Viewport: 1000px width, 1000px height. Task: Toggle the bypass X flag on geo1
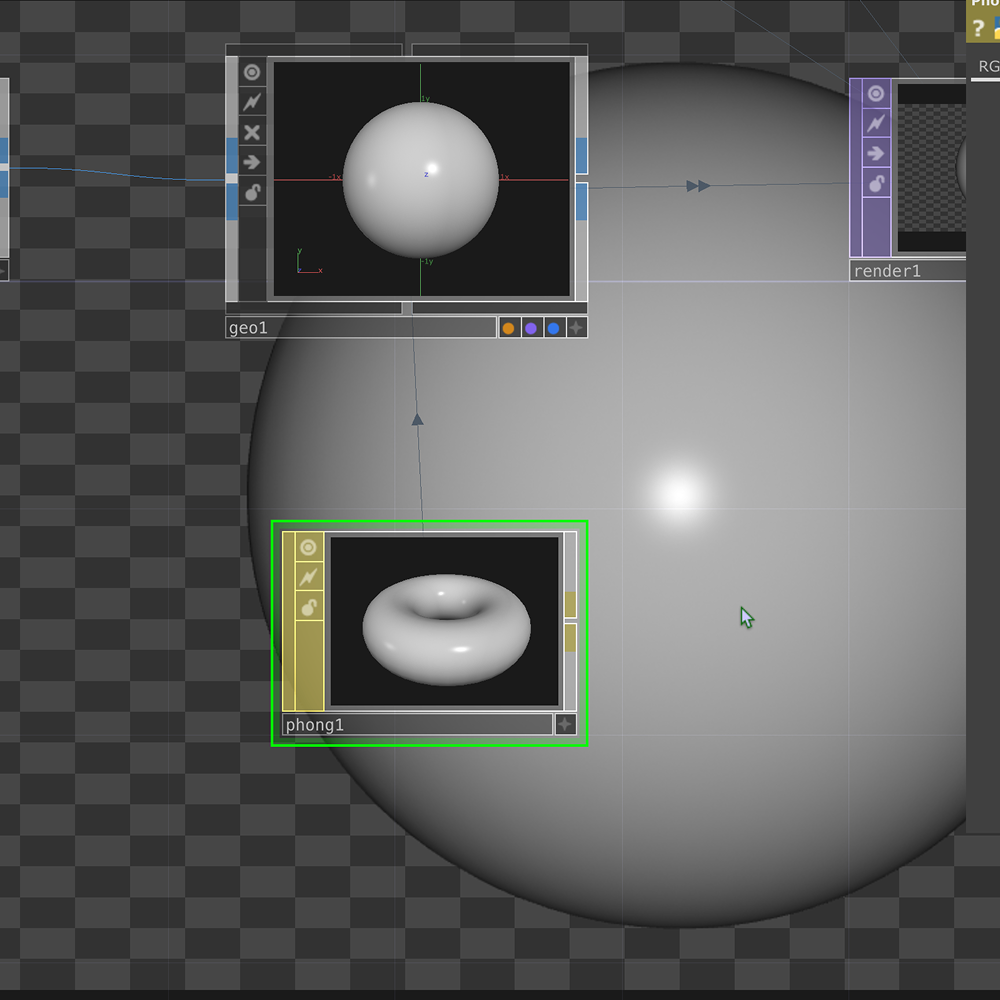252,132
